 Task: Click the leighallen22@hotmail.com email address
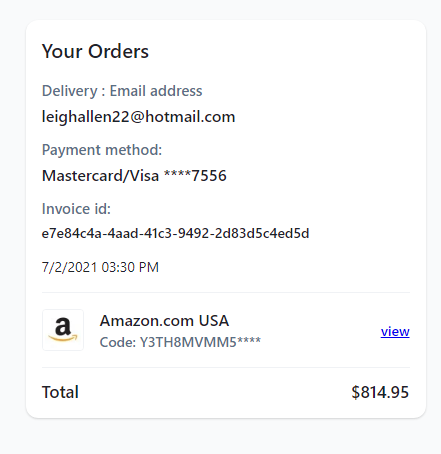pyautogui.click(x=138, y=117)
